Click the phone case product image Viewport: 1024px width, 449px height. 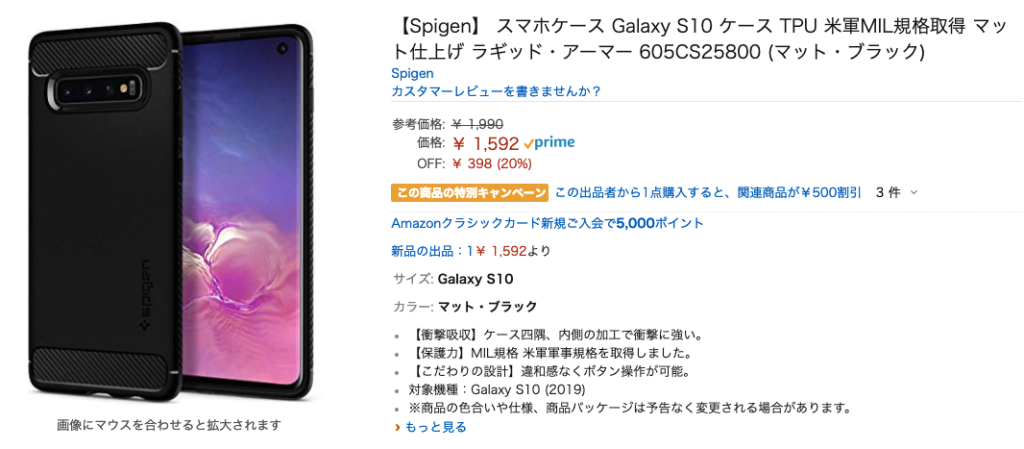[172, 215]
